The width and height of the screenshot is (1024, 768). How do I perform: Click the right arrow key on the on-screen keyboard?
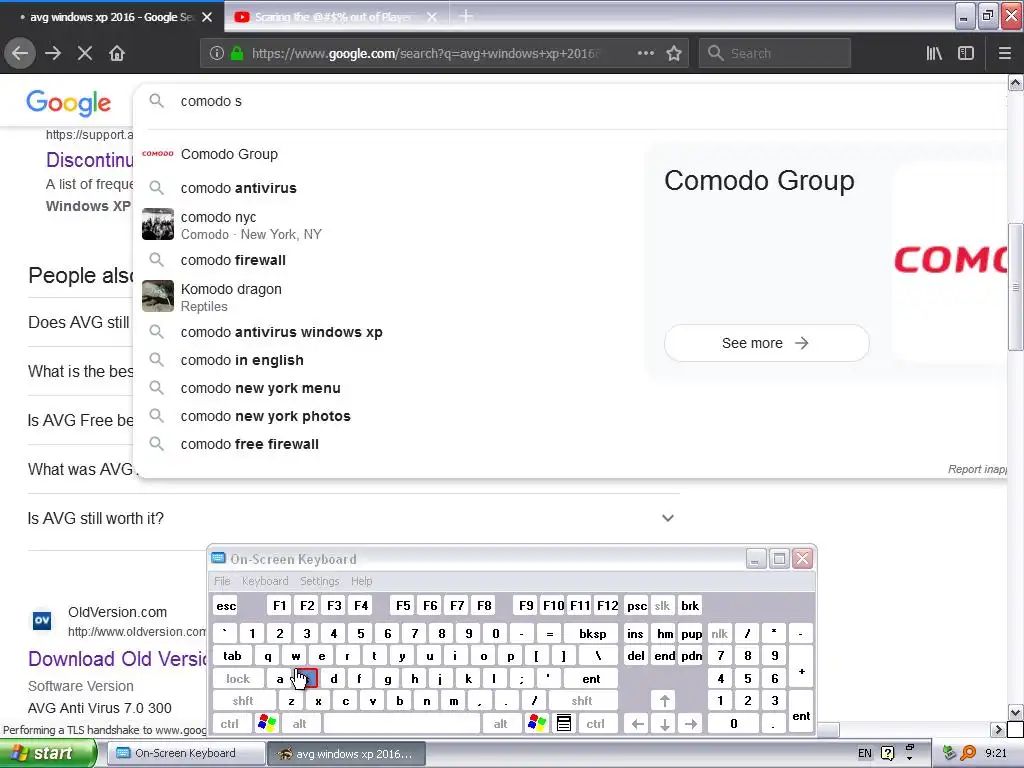[691, 724]
